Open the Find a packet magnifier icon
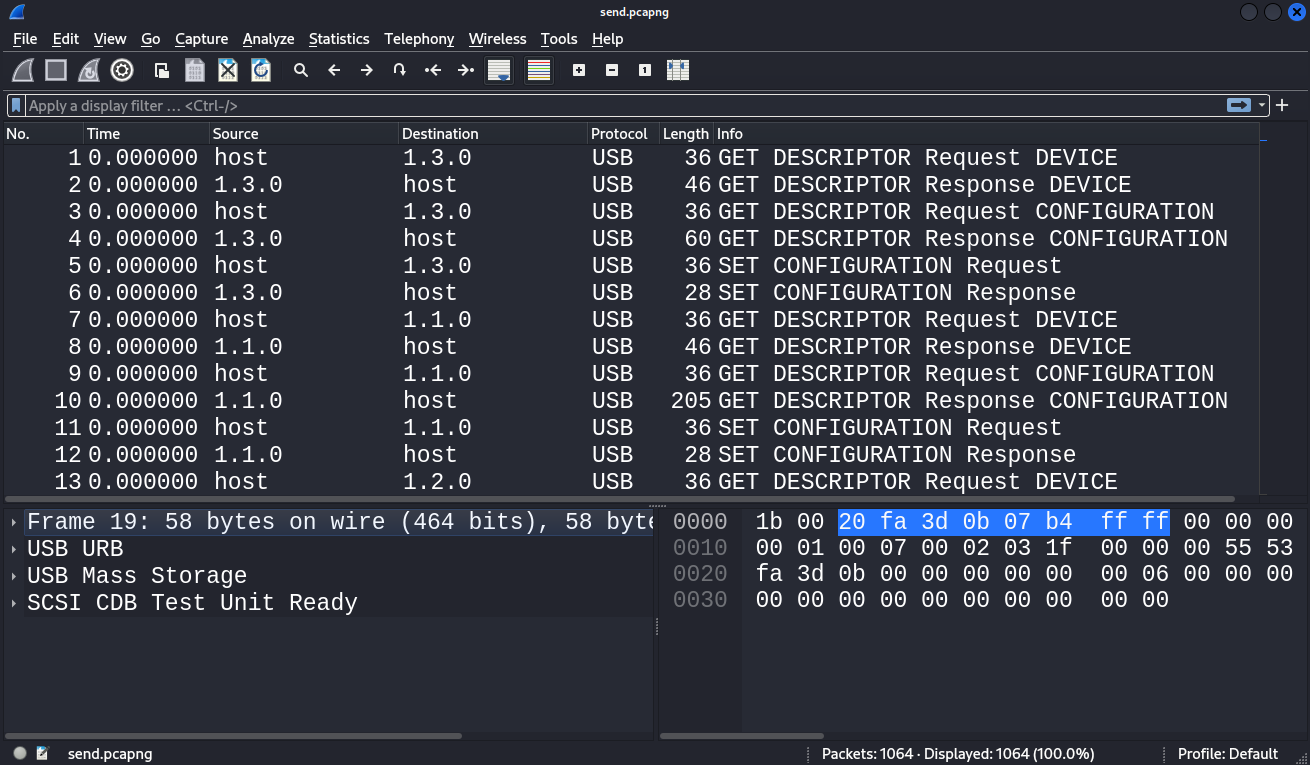 301,70
